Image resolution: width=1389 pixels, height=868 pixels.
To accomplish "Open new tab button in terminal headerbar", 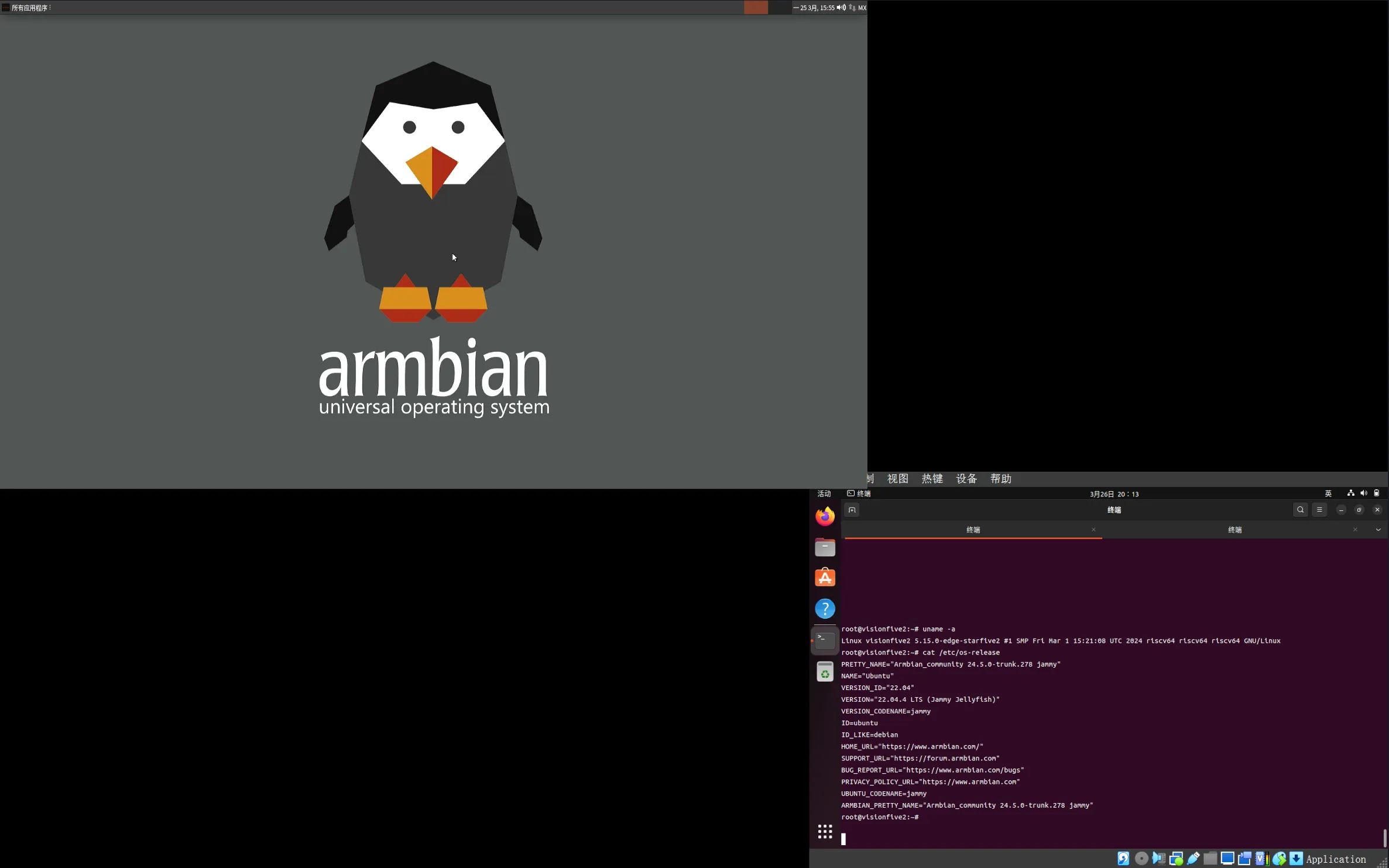I will [852, 510].
